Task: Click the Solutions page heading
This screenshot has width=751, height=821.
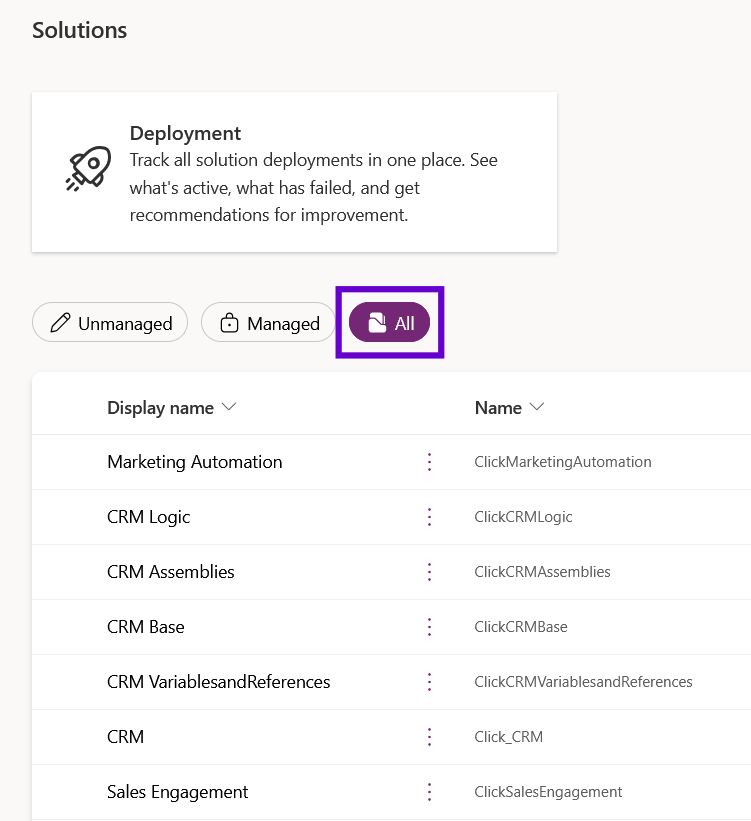Action: (80, 30)
